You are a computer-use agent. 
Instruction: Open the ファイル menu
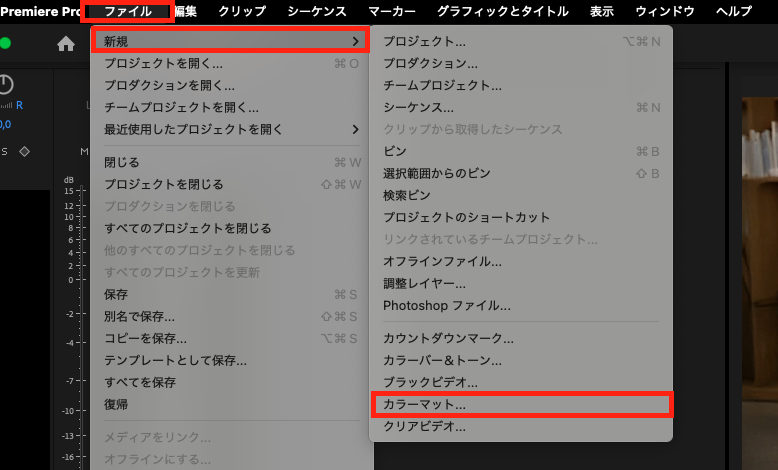point(128,12)
